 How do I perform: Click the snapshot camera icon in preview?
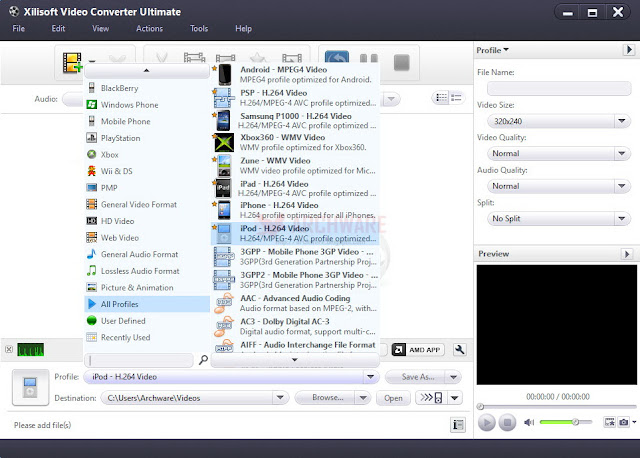tap(624, 422)
